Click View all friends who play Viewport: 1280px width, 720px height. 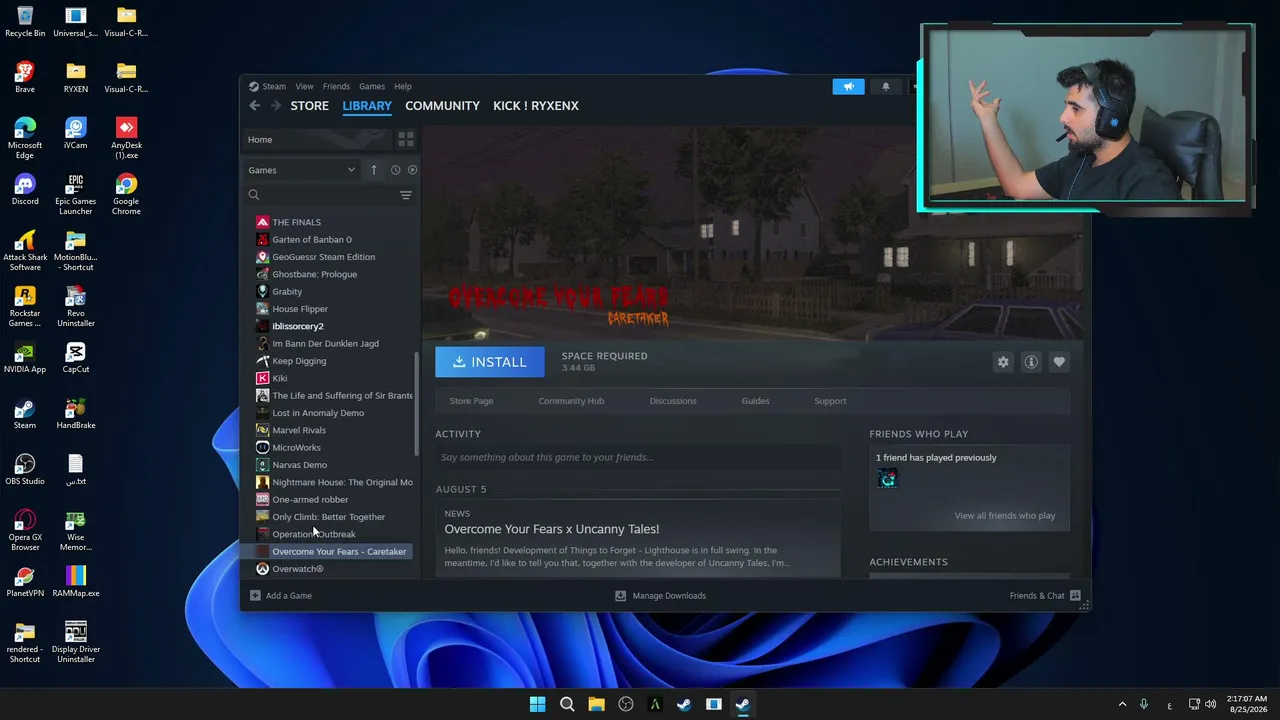click(x=1005, y=516)
